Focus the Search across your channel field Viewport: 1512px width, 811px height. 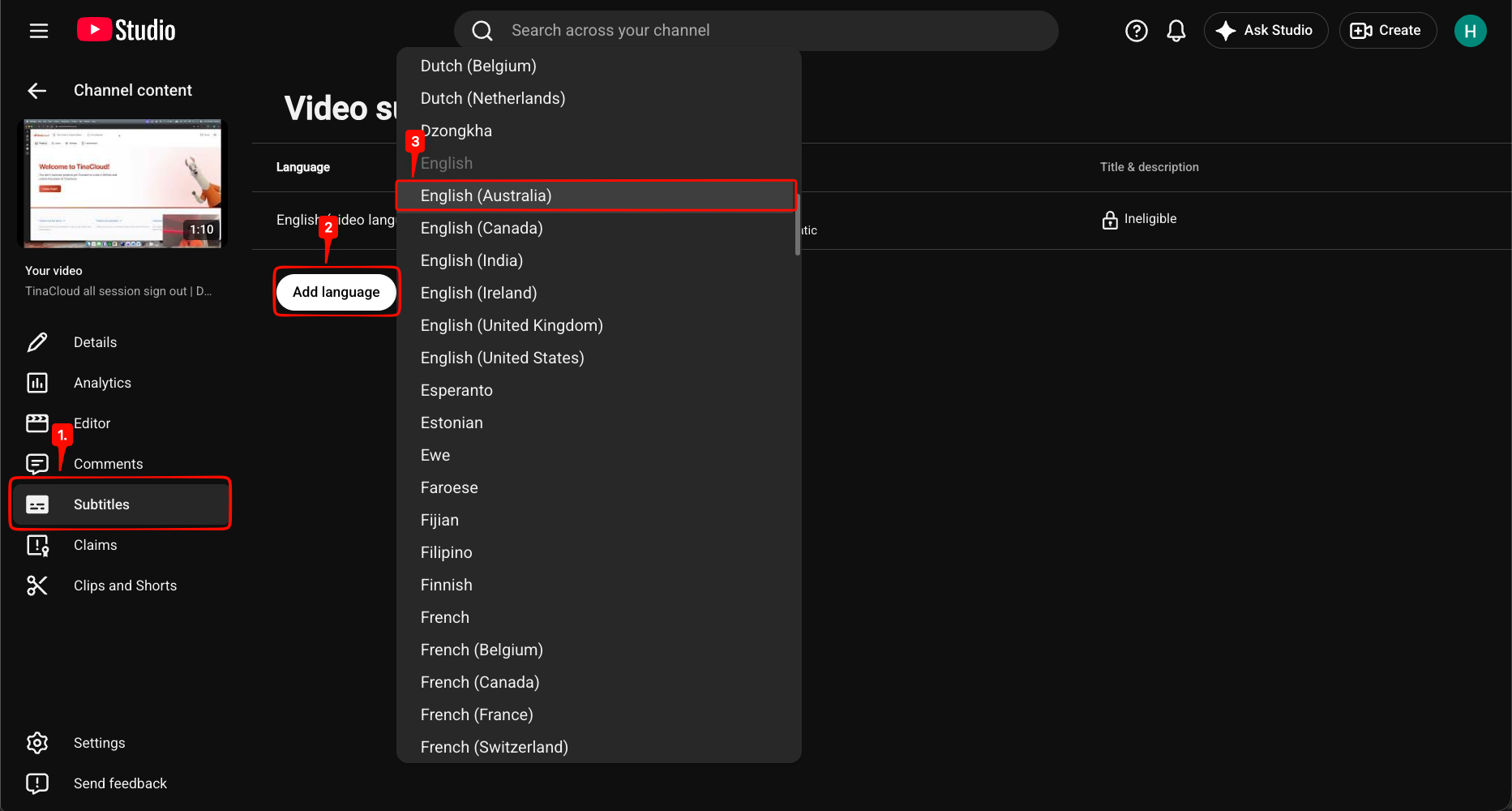(756, 31)
